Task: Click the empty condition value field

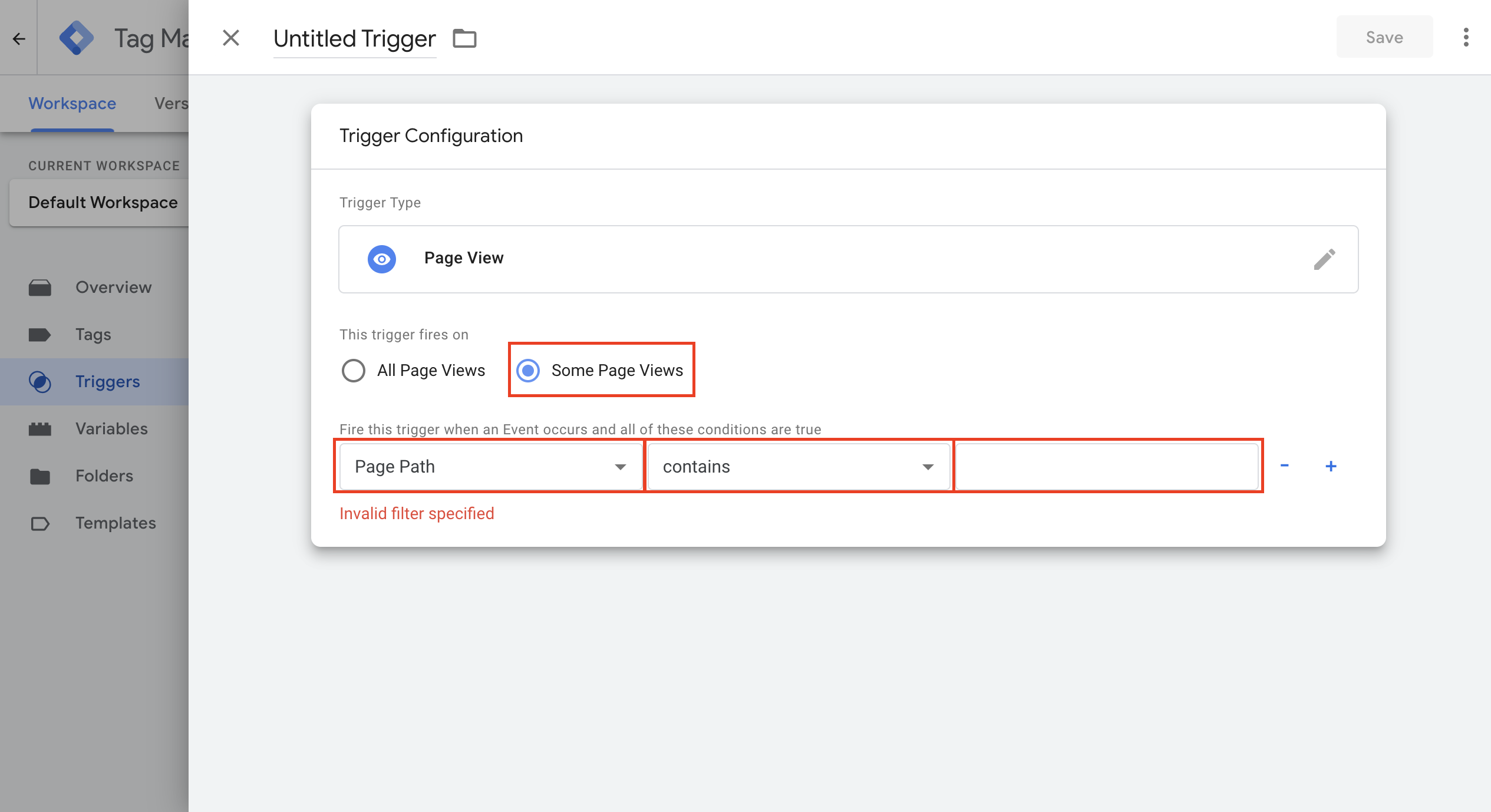Action: [1107, 467]
